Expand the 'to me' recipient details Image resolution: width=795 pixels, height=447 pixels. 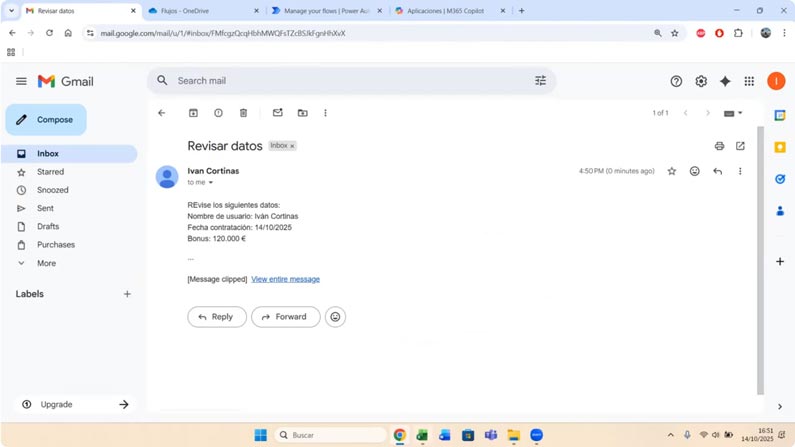coord(211,182)
